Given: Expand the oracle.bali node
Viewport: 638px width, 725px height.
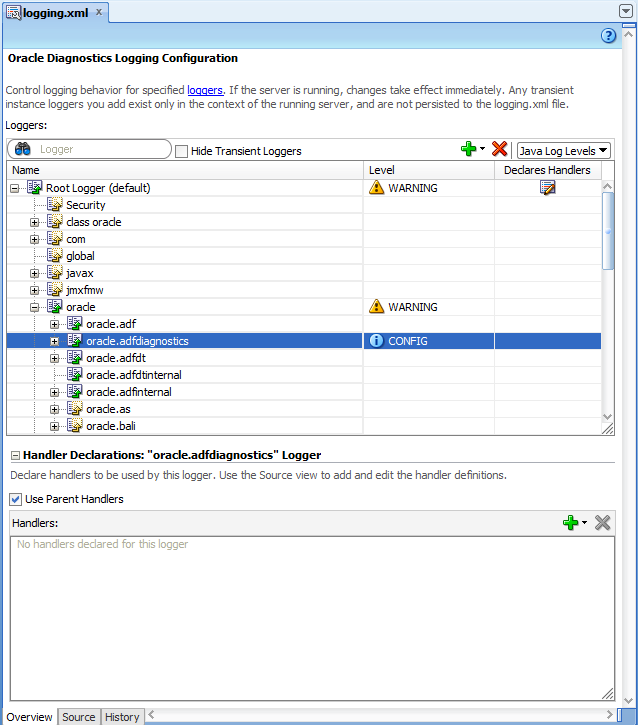Looking at the screenshot, I should (54, 426).
